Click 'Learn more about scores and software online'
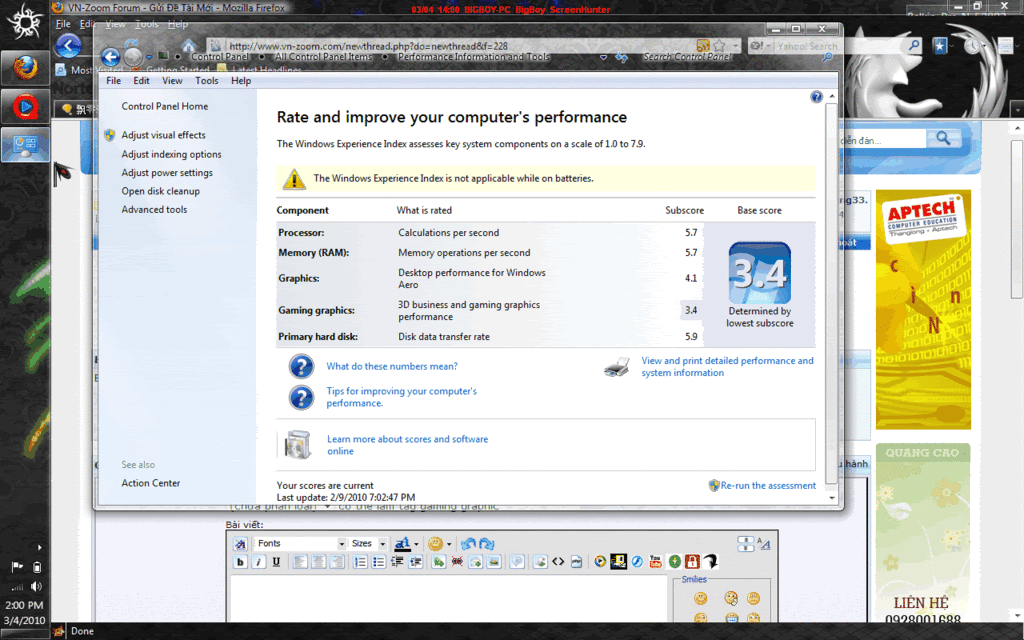 click(408, 445)
